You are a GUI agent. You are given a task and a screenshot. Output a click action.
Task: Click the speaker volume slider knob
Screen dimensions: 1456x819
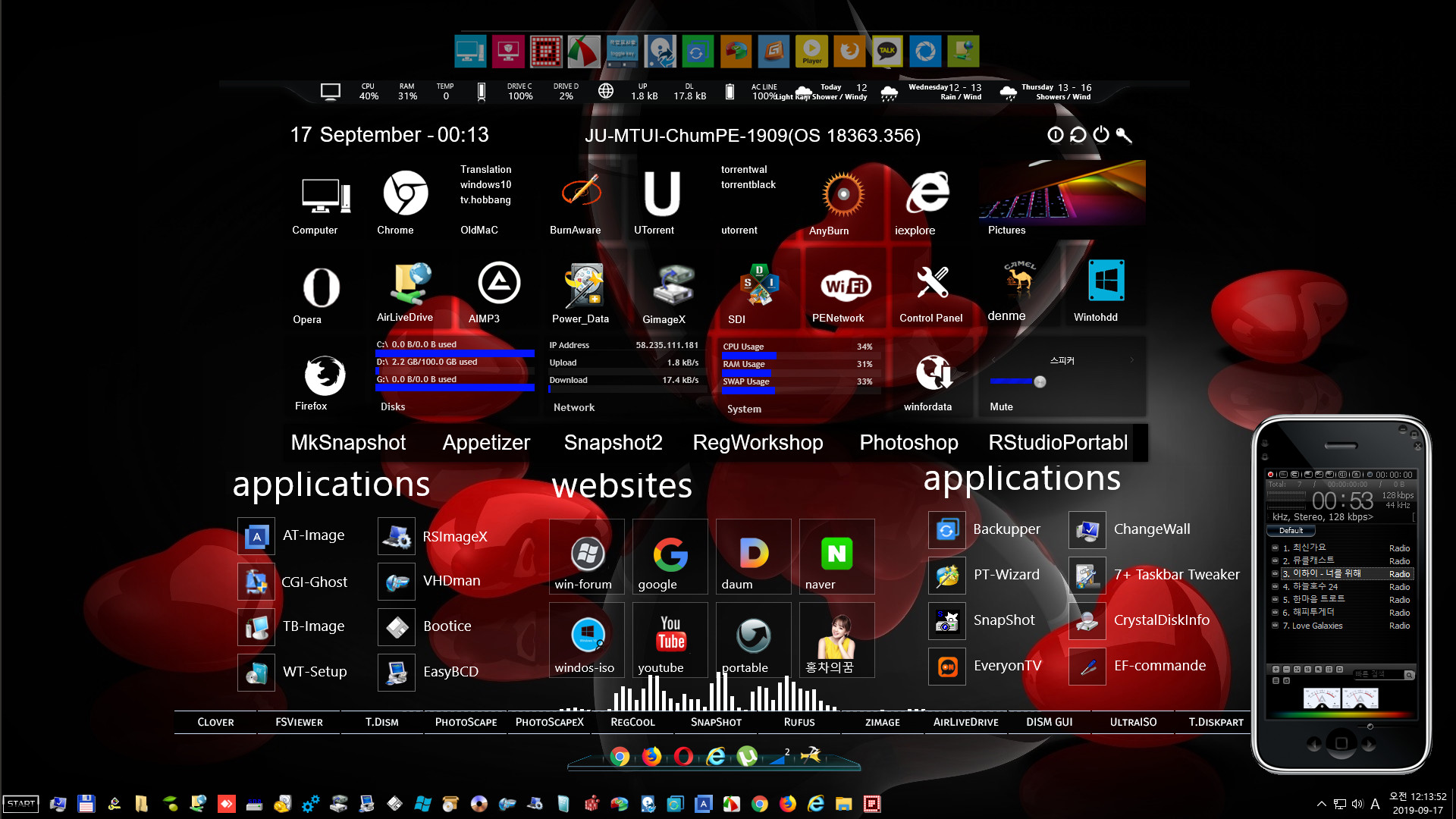pyautogui.click(x=1040, y=382)
